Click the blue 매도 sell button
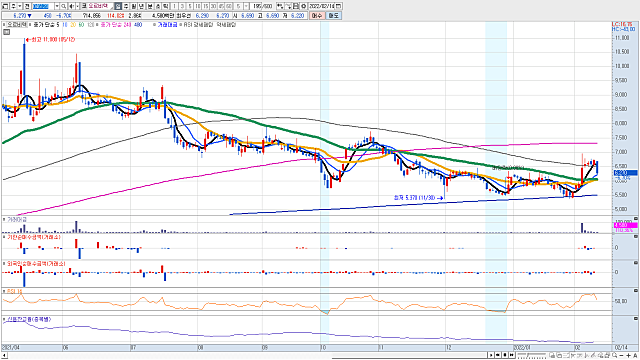Screen dimensions: 640x360 [x=333, y=16]
